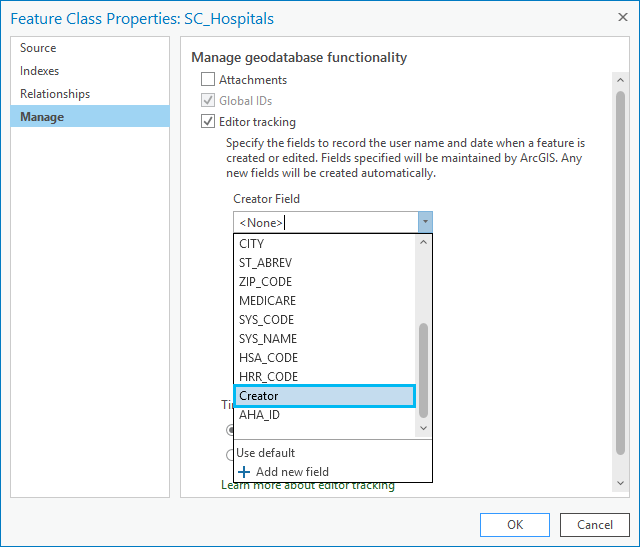Go to the Relationships page

coord(55,94)
